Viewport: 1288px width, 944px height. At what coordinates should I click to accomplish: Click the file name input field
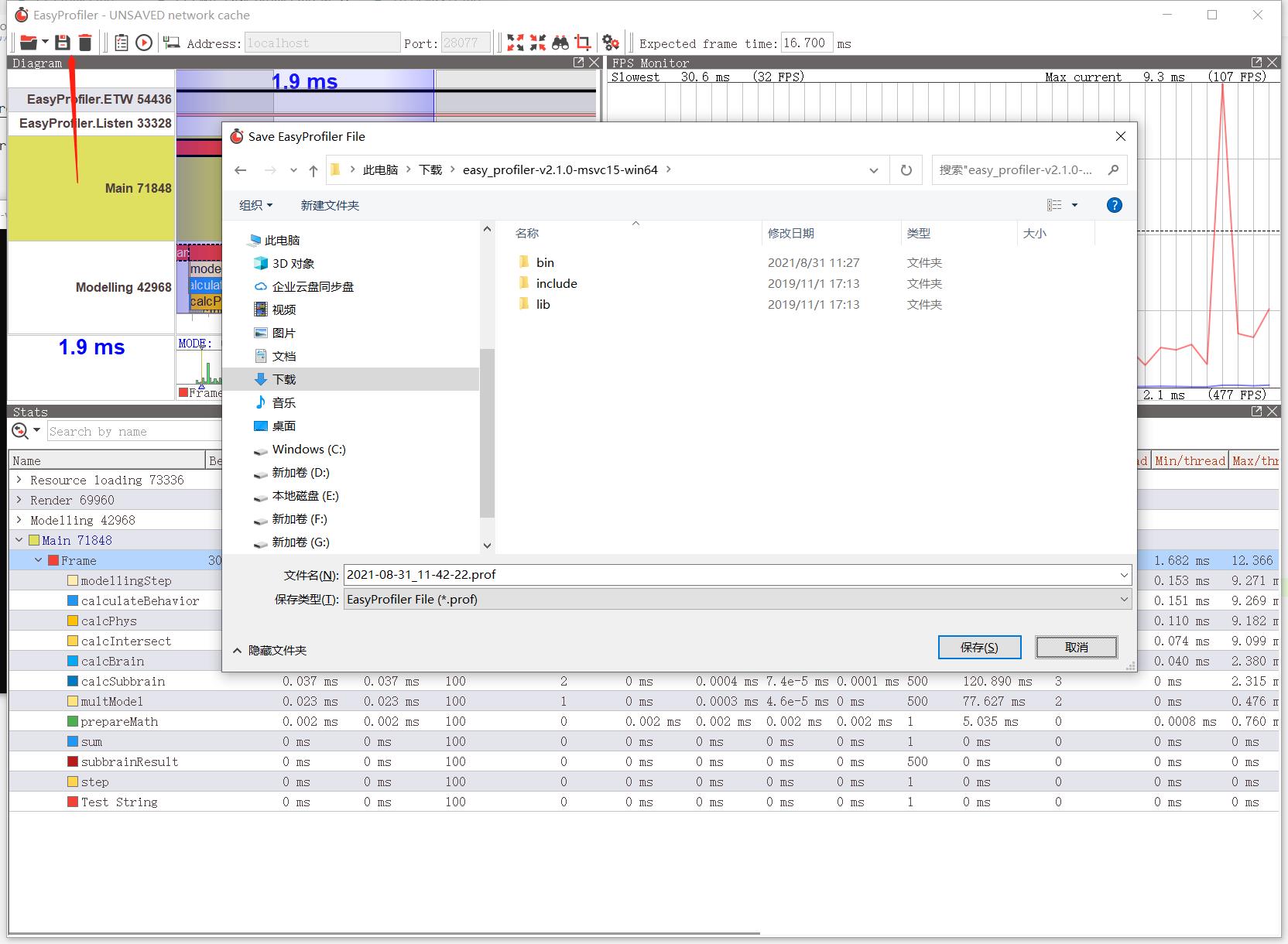click(730, 575)
